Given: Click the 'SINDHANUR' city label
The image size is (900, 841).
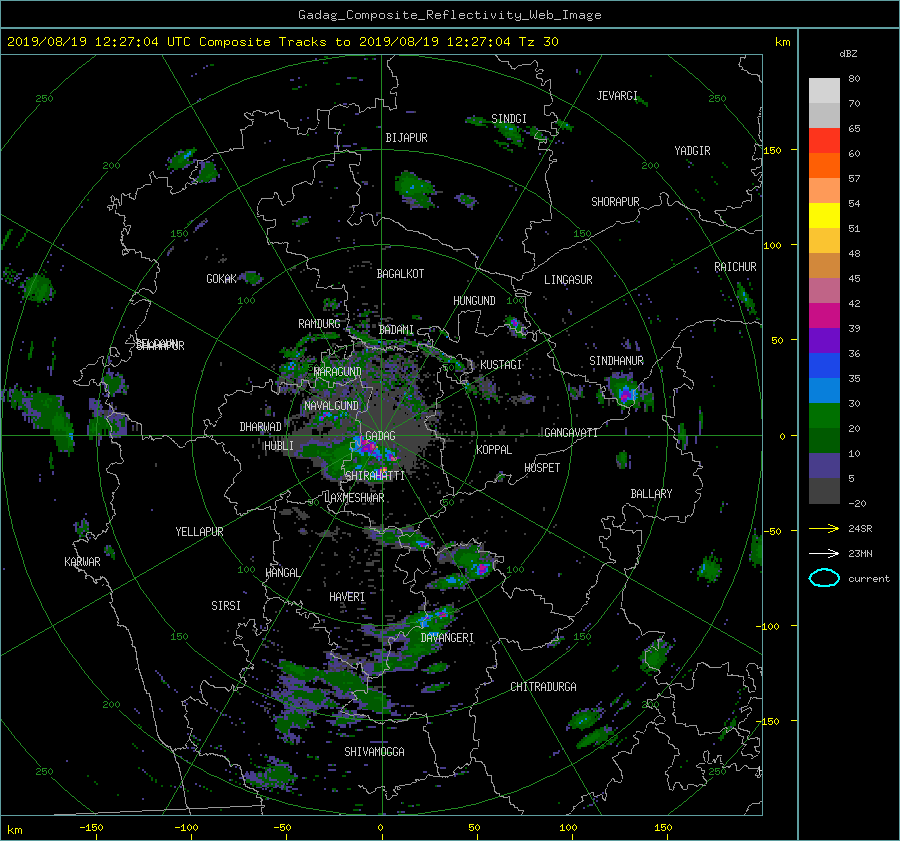Looking at the screenshot, I should point(616,361).
